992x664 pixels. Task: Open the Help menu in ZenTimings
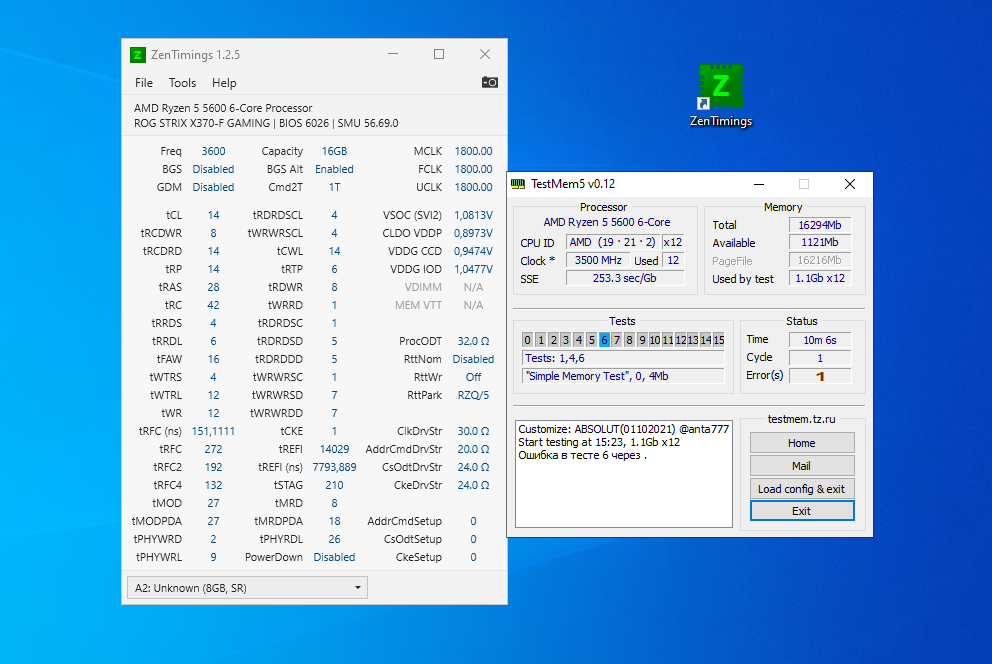[224, 83]
